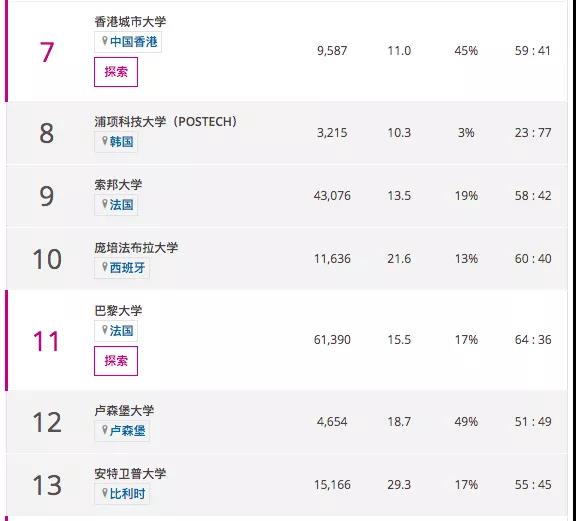Image resolution: width=576 pixels, height=521 pixels.
Task: Click the map pin icon beside 卢森堡
Action: pos(105,430)
